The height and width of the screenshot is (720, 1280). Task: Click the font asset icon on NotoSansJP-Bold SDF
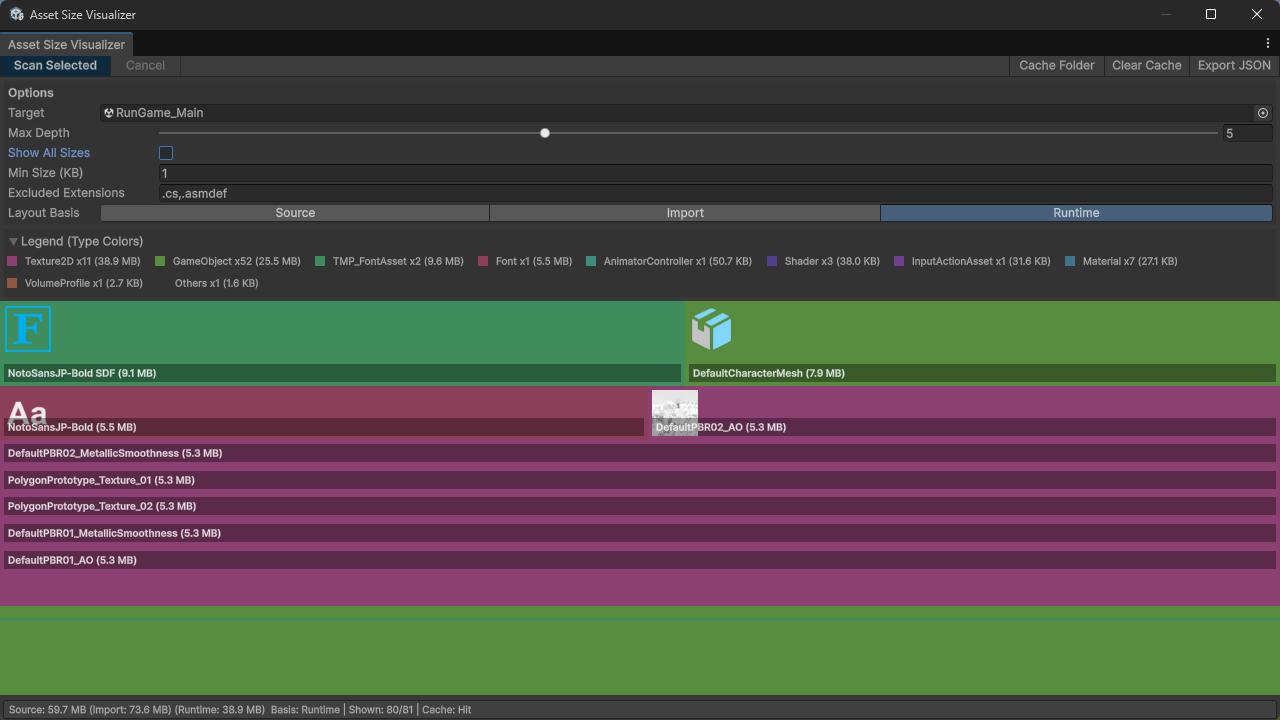click(x=27, y=328)
